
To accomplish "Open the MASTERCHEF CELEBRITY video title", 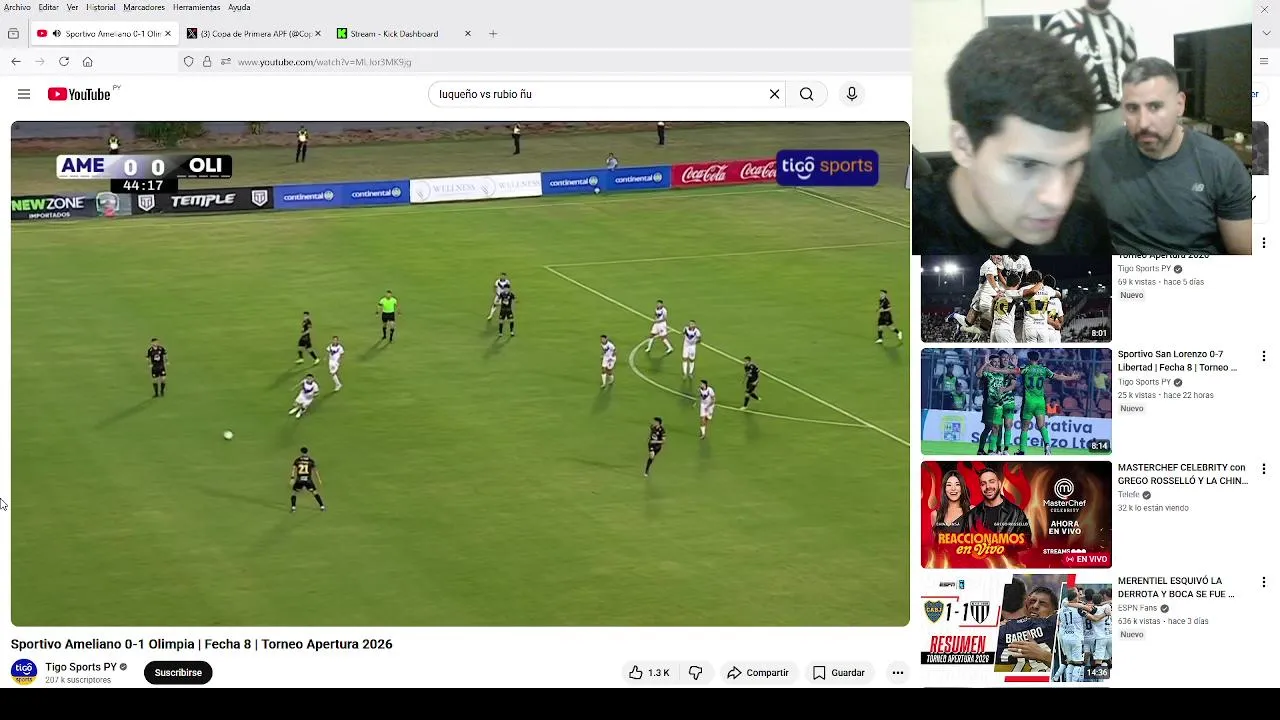I will (x=1182, y=474).
